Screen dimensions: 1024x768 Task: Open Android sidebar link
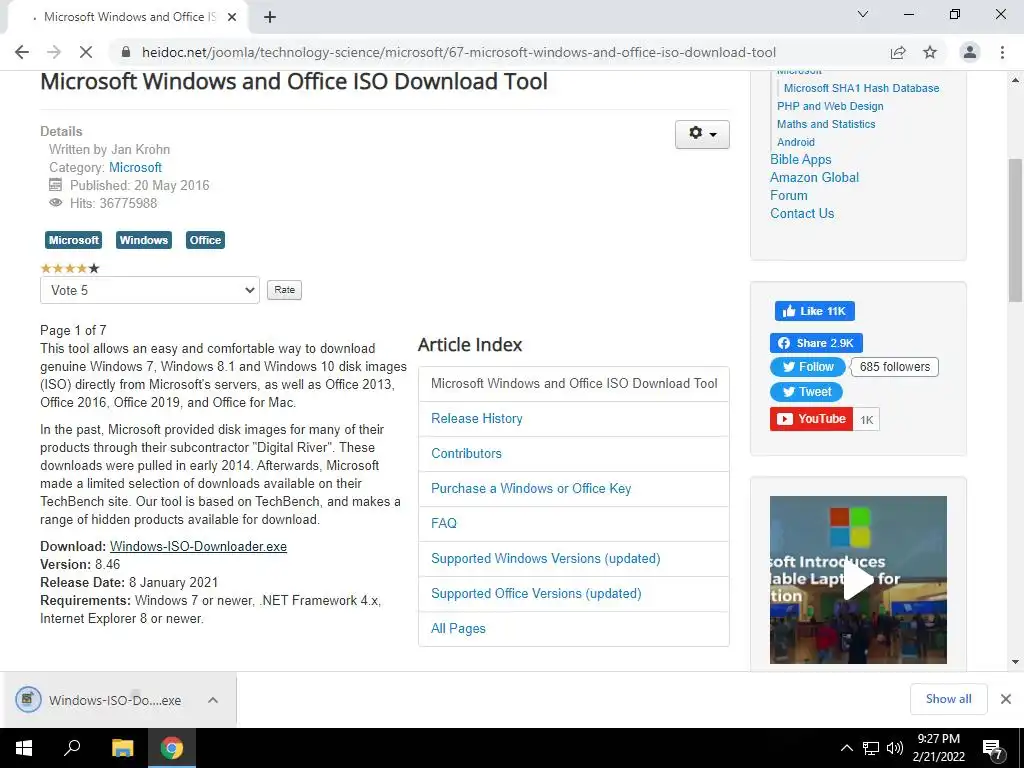pos(795,142)
